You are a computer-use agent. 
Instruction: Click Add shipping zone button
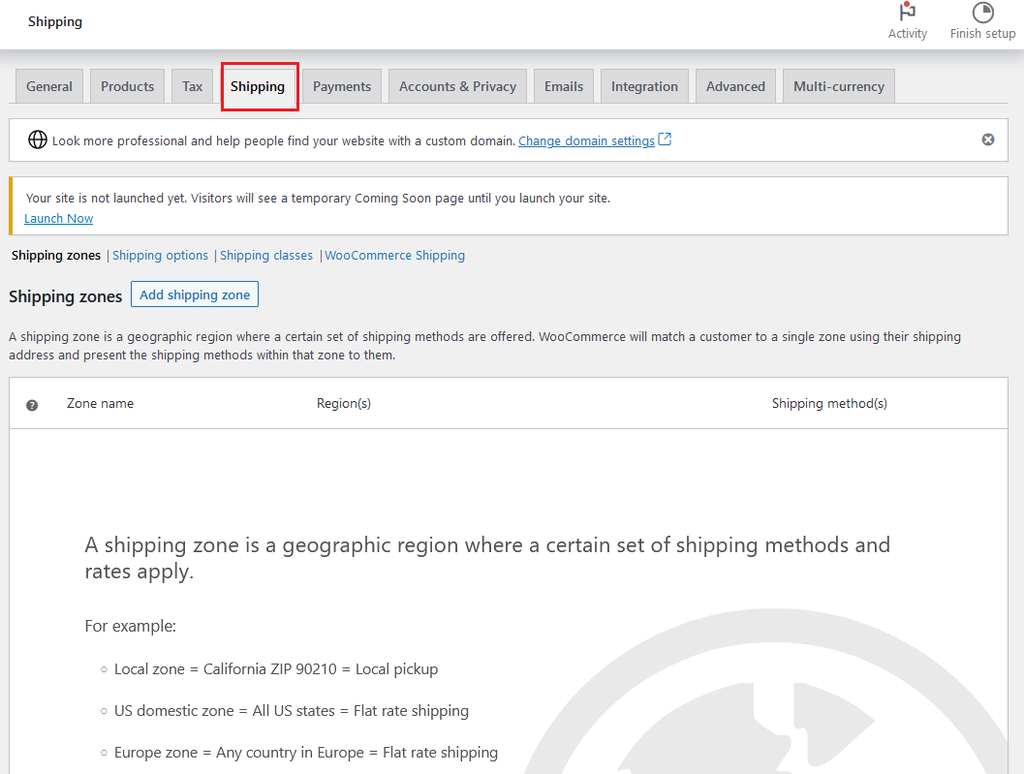pos(194,295)
